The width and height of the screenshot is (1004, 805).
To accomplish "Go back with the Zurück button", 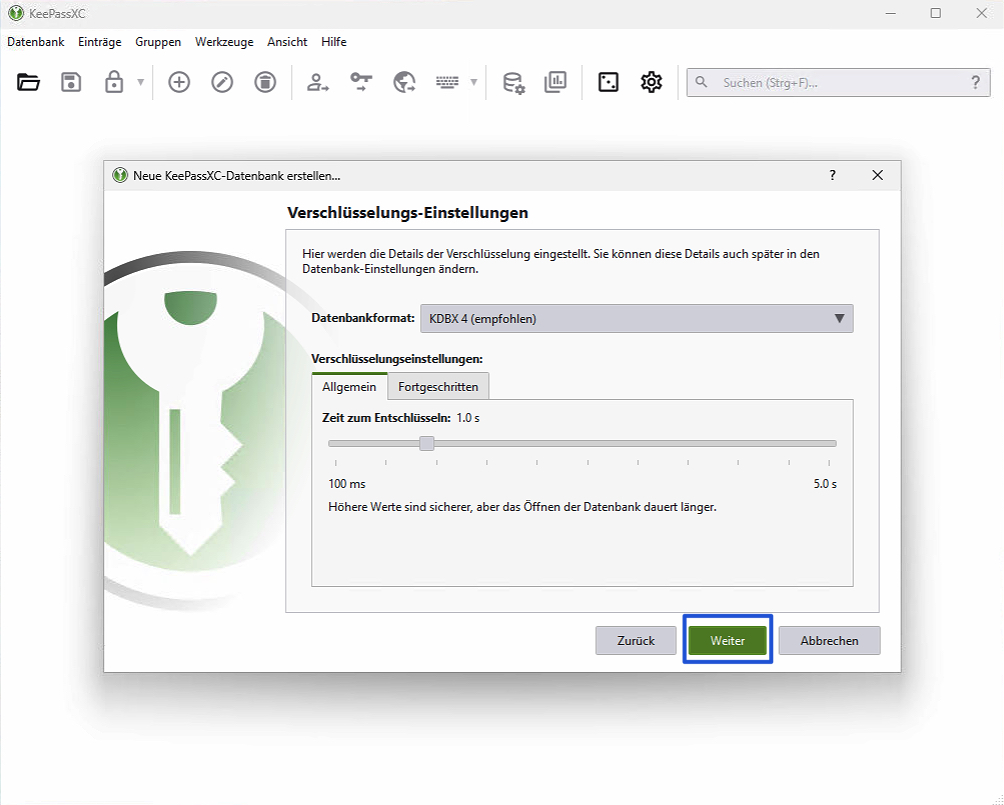I will click(636, 641).
